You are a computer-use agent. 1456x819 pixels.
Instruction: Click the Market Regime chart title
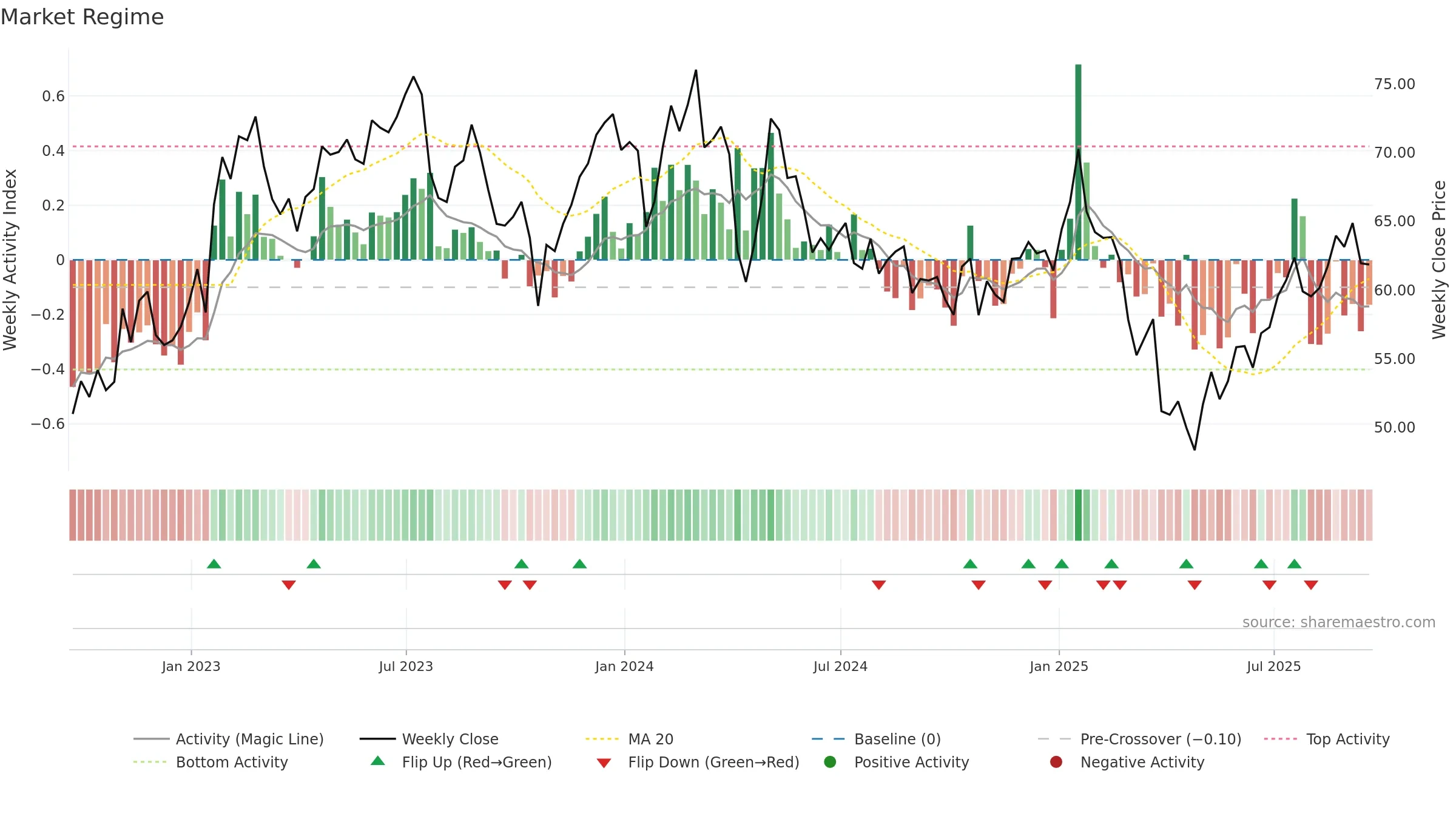pos(82,17)
